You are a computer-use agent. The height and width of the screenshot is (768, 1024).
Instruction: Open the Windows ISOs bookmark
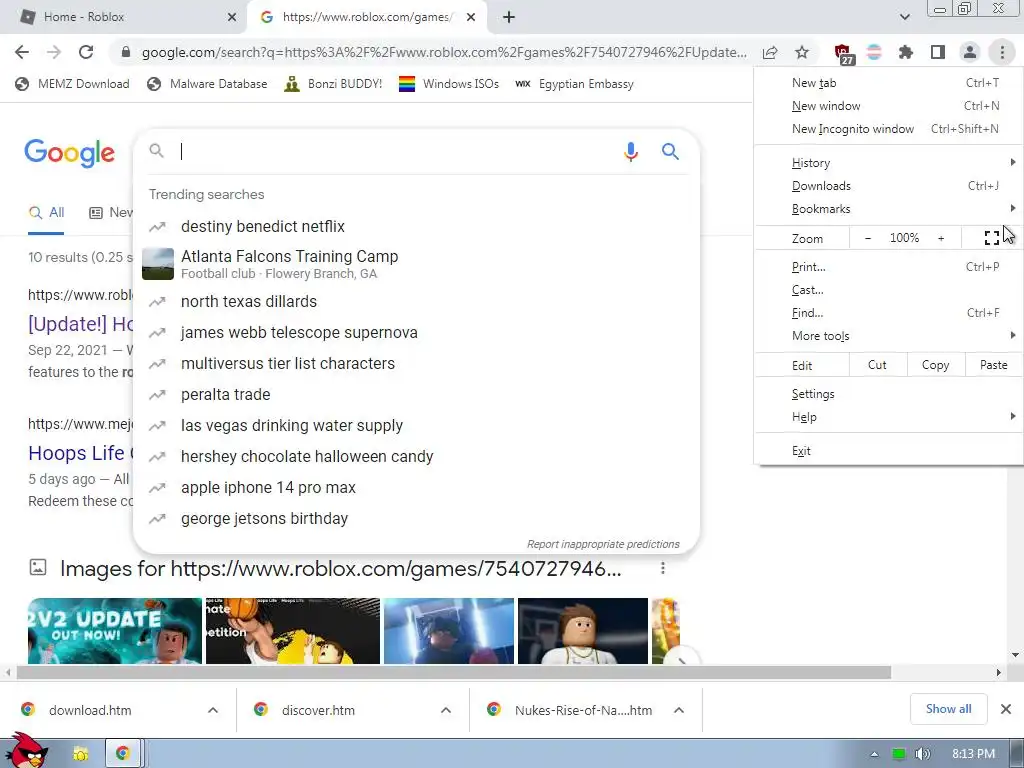[449, 84]
